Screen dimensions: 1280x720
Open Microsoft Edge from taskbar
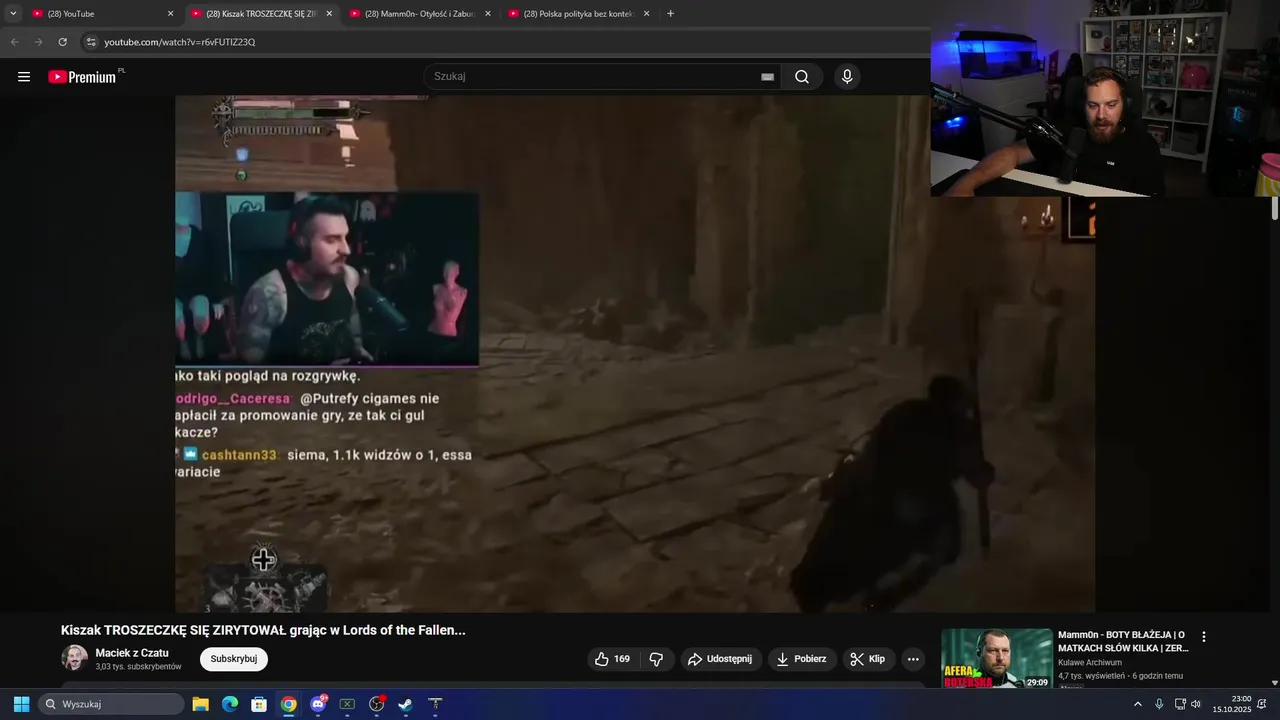pyautogui.click(x=230, y=704)
